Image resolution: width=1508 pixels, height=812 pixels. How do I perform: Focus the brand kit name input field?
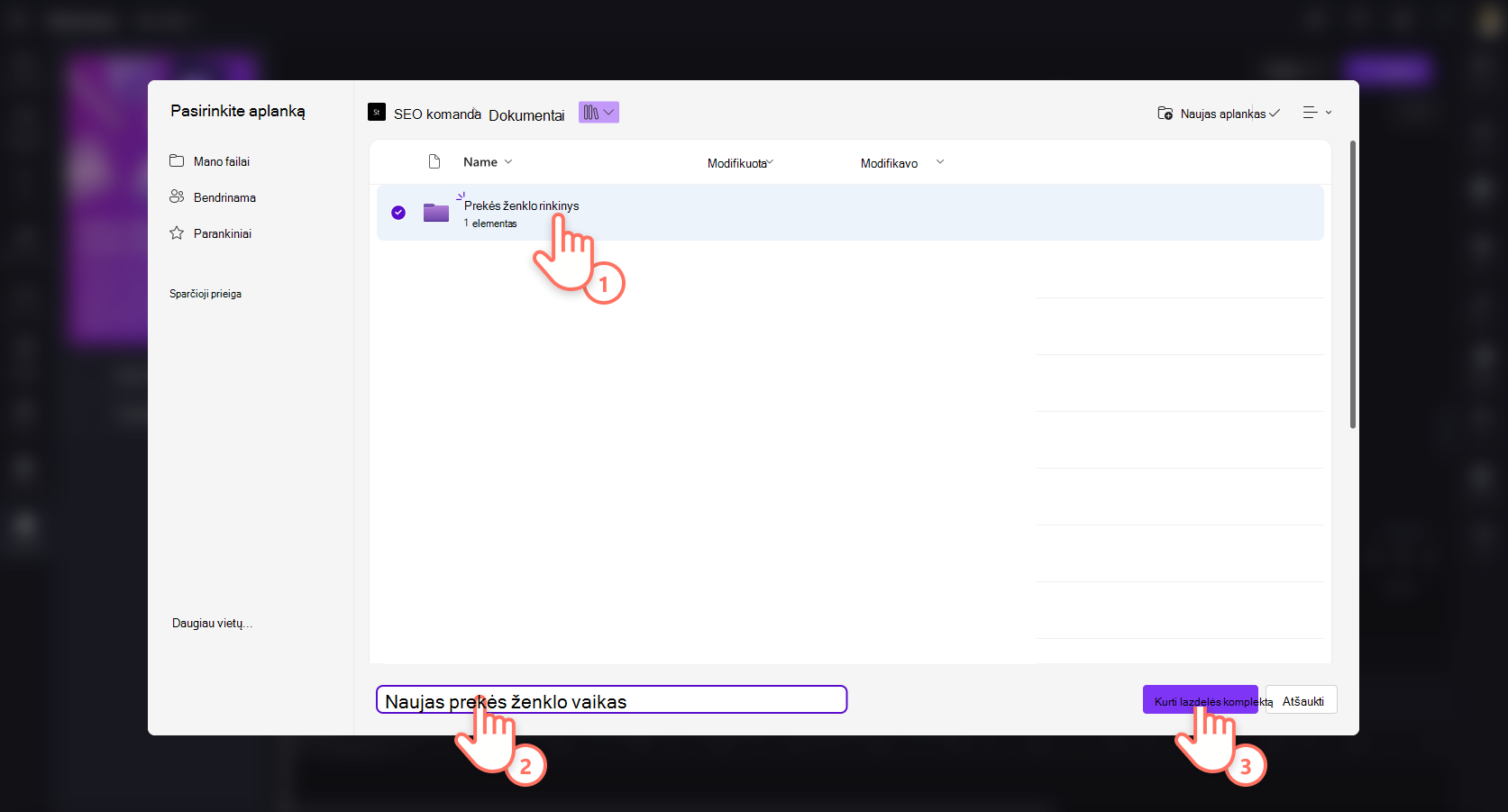[x=611, y=699]
